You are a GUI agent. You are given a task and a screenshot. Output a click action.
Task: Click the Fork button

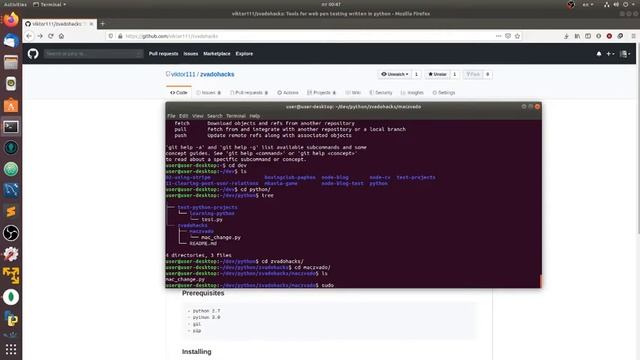pos(473,74)
